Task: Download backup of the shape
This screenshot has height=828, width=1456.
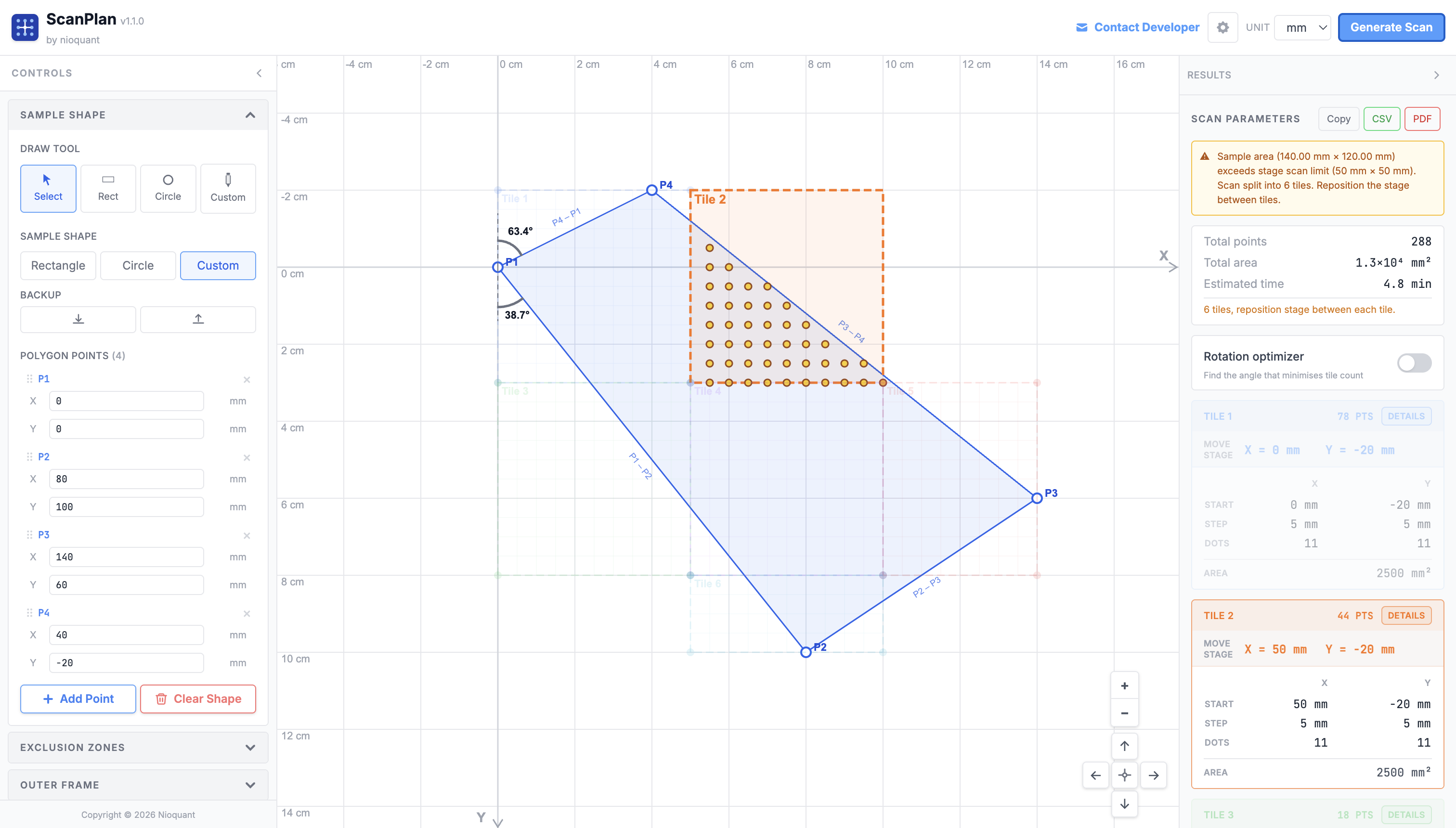Action: pos(78,319)
